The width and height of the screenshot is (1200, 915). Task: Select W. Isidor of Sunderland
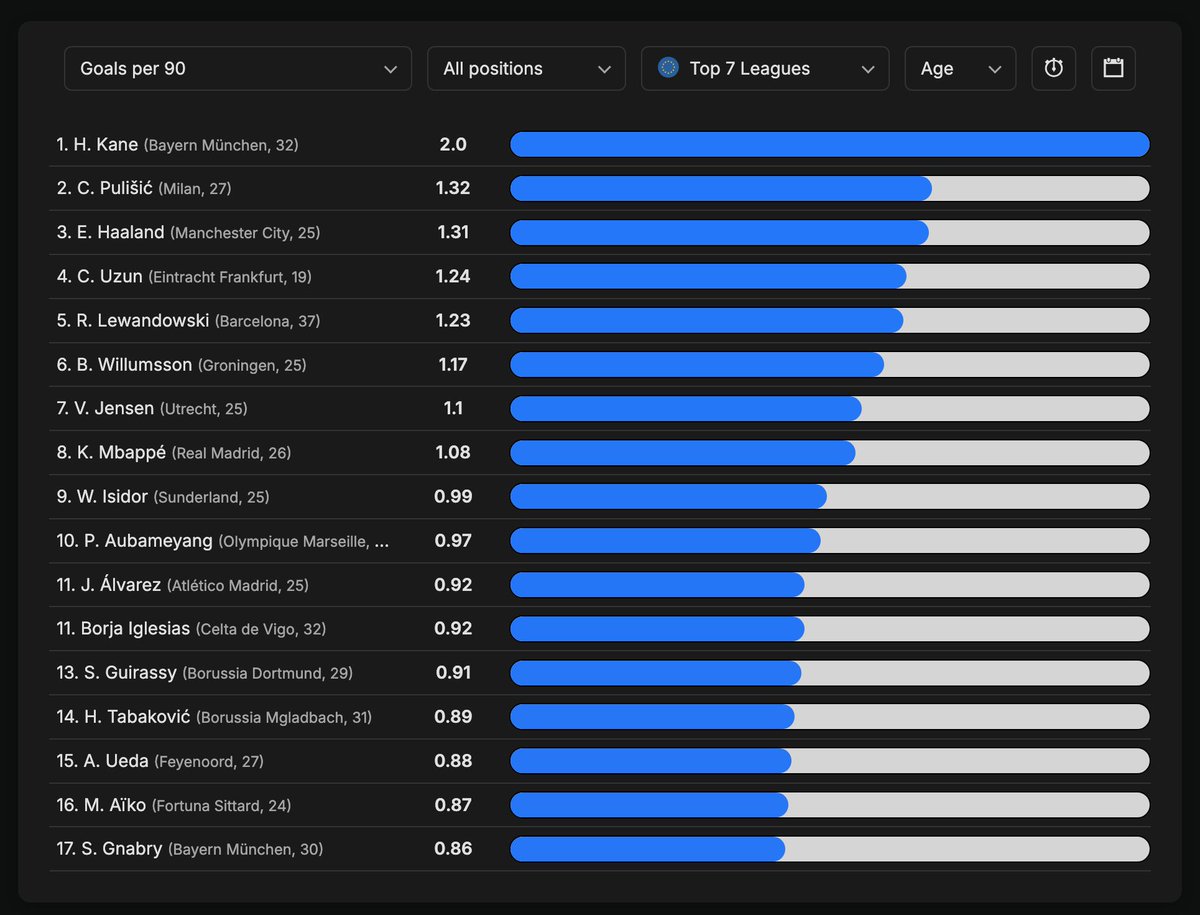pos(163,497)
